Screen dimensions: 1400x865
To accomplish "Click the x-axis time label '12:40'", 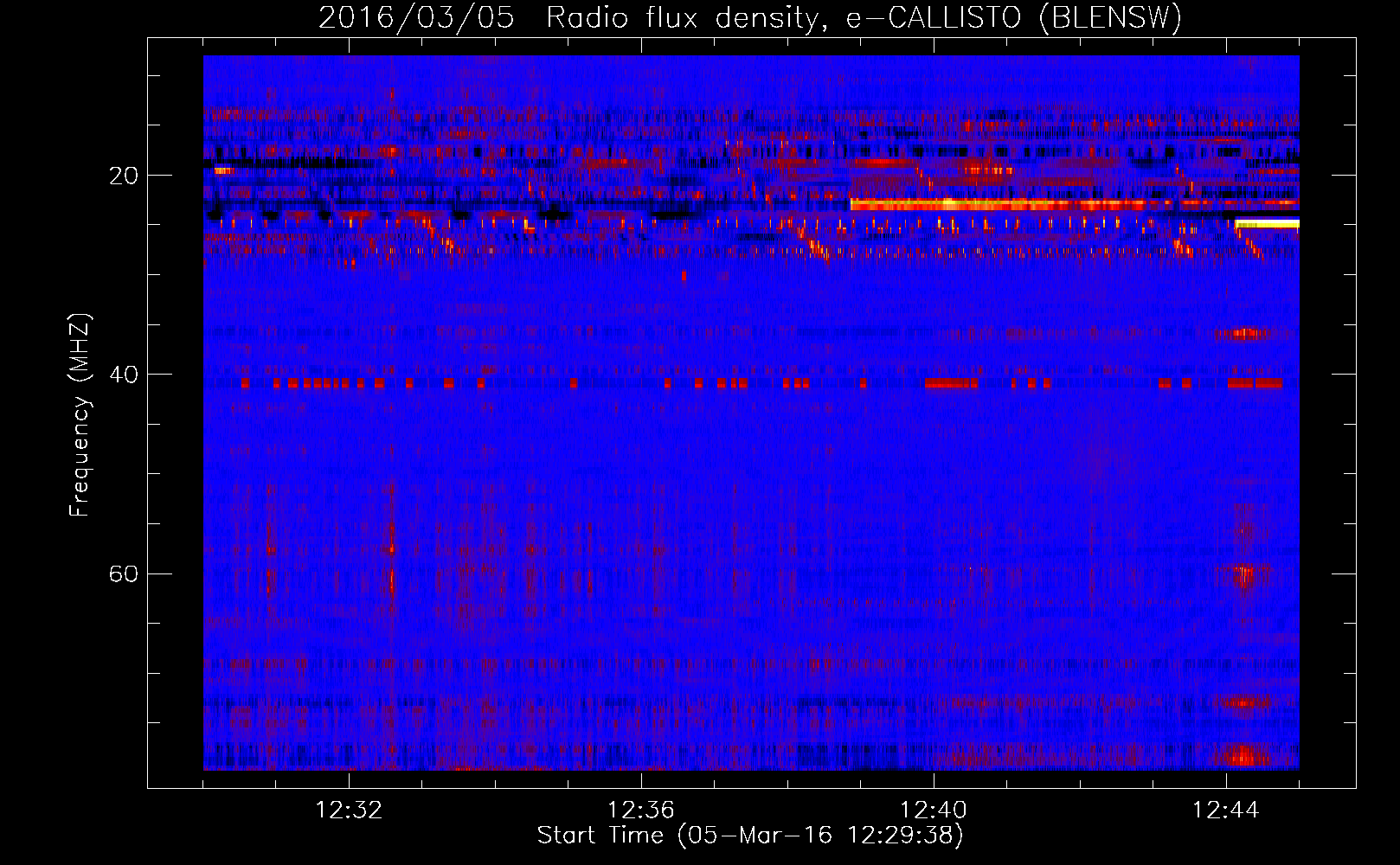I will click(934, 810).
